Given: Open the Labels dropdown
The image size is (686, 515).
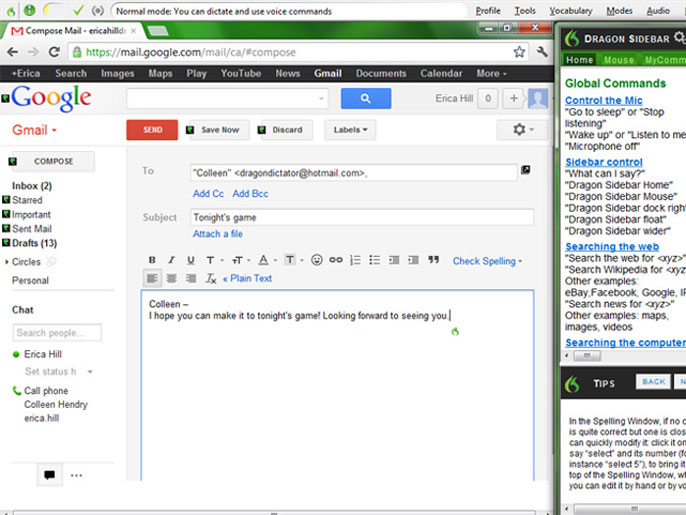Looking at the screenshot, I should pos(349,130).
